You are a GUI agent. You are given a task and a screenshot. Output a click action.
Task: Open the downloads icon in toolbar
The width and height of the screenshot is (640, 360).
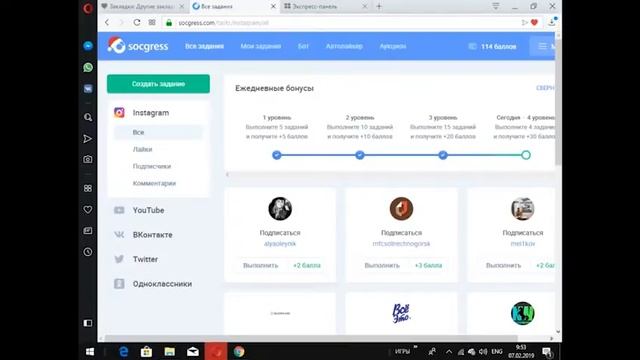pyautogui.click(x=551, y=22)
